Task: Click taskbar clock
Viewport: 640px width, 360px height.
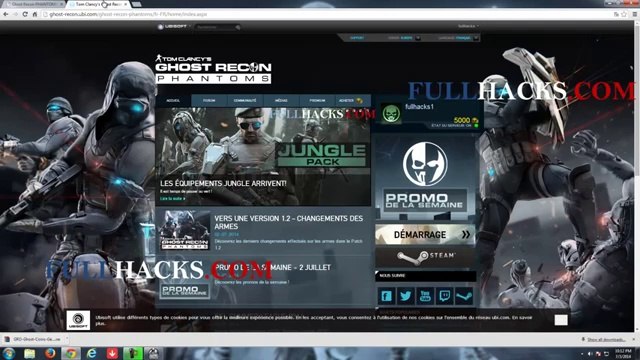Action: point(623,353)
